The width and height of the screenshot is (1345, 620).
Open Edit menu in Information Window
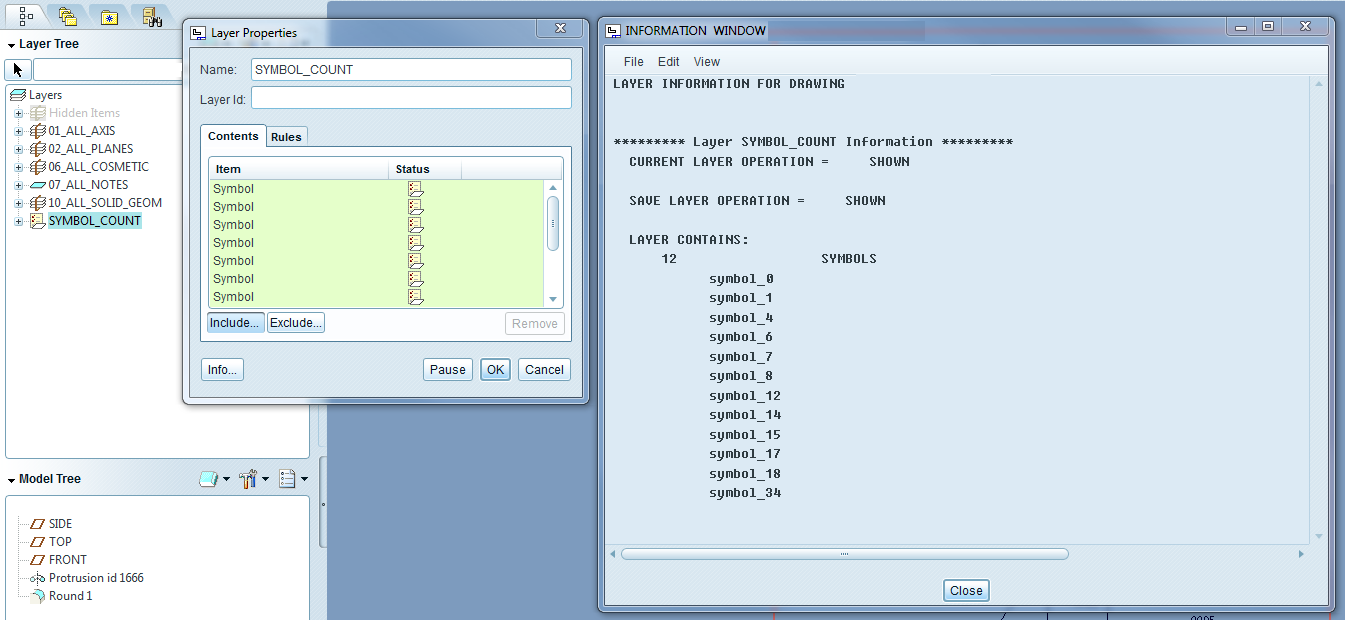(x=668, y=62)
